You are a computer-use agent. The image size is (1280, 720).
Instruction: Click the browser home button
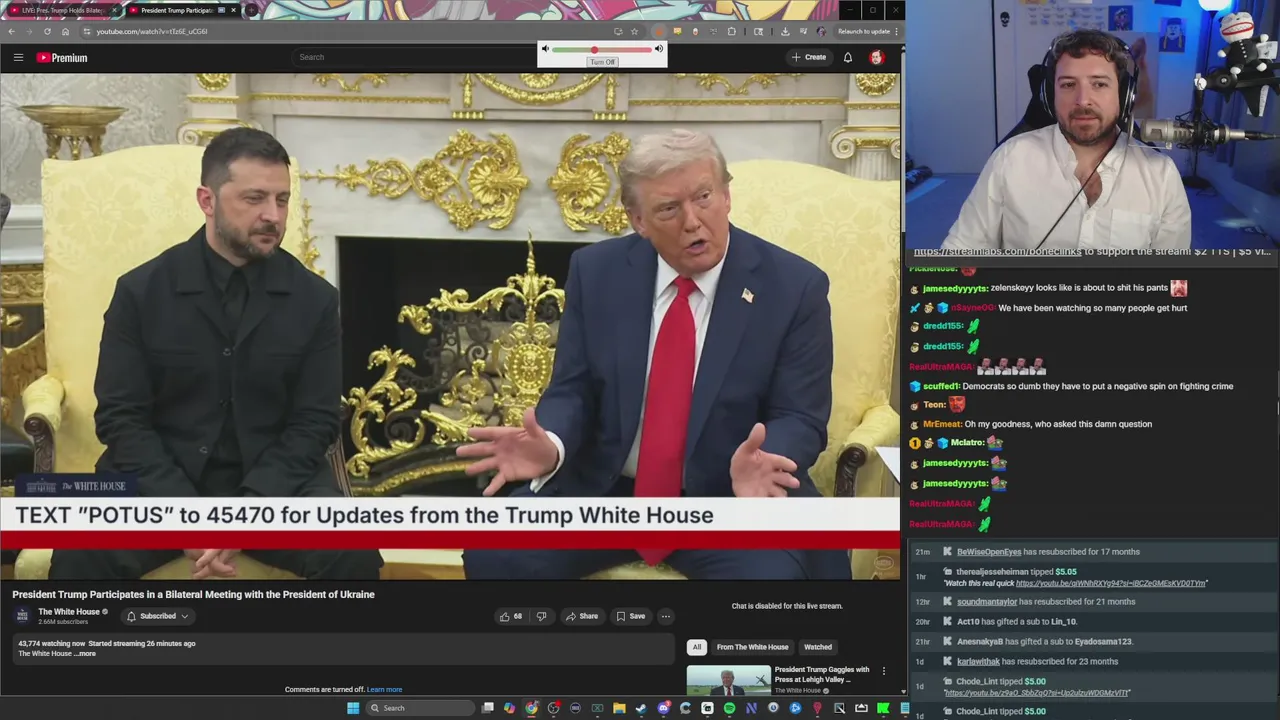click(65, 31)
